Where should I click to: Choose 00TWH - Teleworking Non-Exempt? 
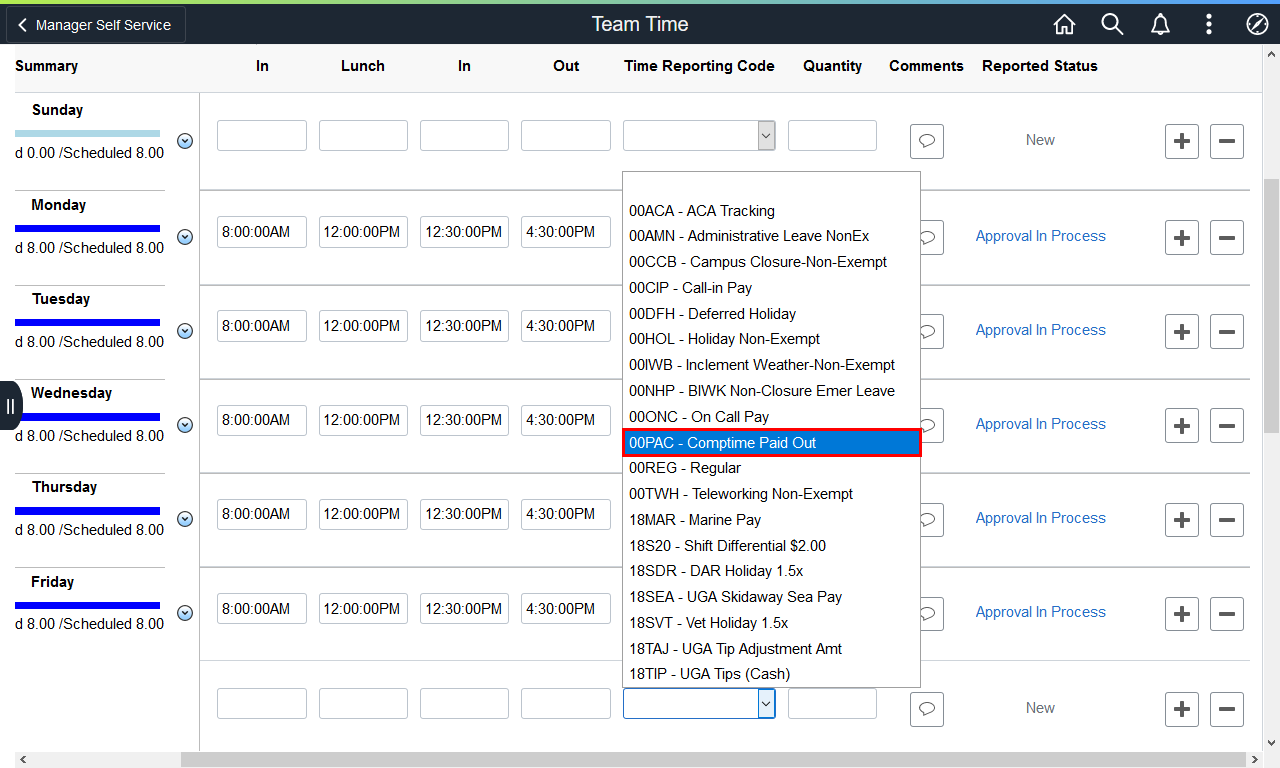click(771, 494)
